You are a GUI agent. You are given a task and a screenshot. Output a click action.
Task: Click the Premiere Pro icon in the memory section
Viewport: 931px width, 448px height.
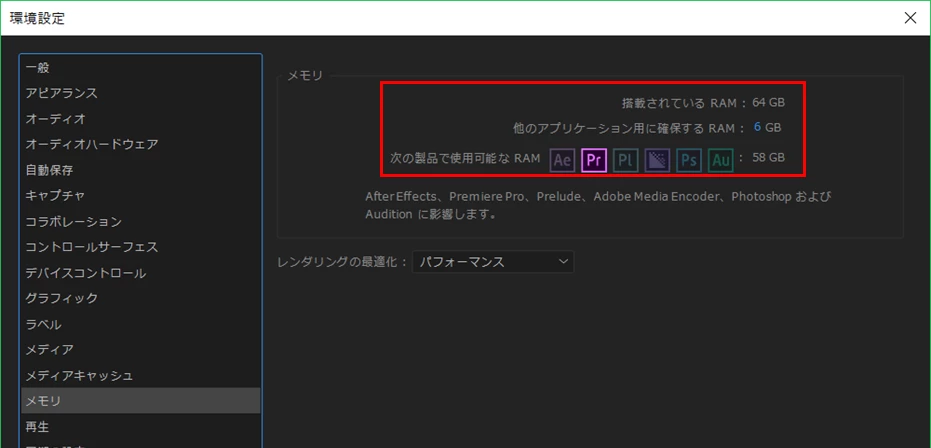594,160
